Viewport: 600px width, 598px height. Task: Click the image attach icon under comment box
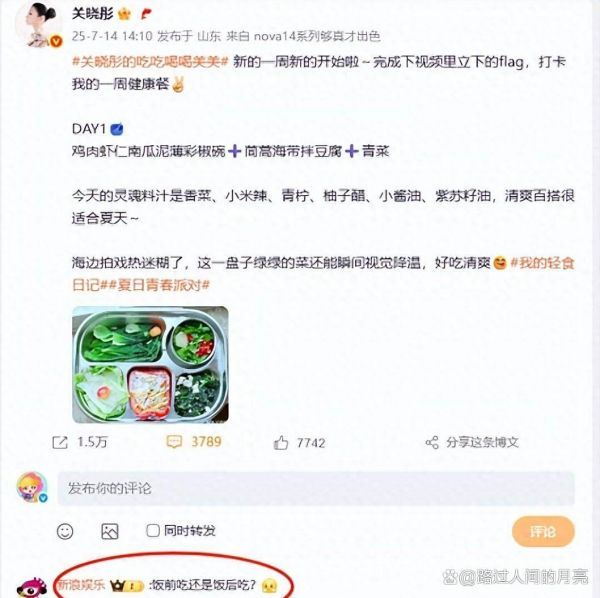[x=109, y=531]
